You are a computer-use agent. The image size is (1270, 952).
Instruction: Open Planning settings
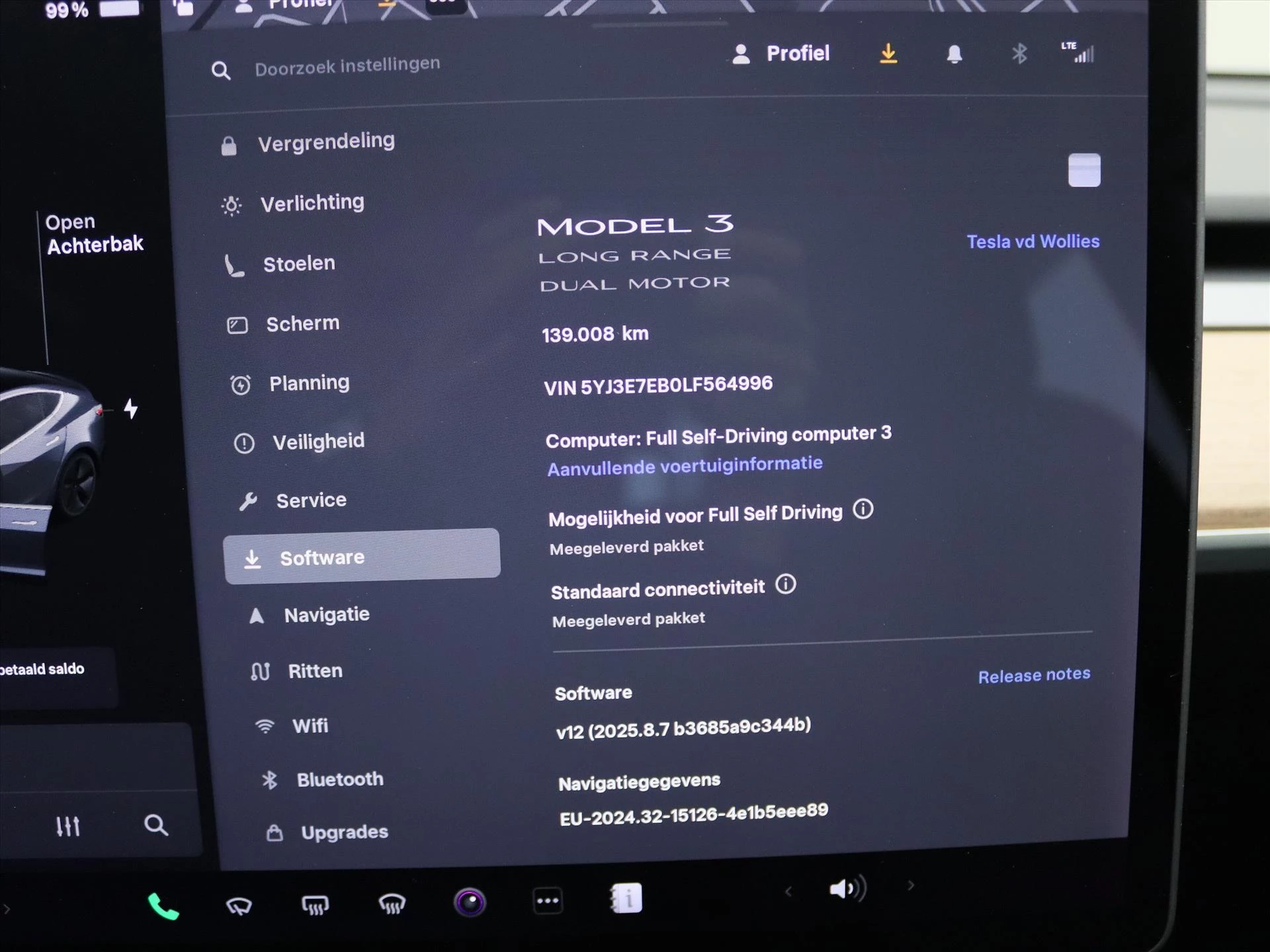tap(290, 383)
